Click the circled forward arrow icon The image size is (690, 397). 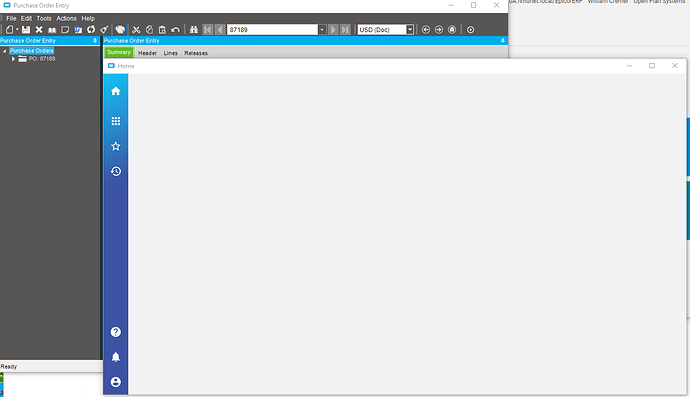[x=439, y=29]
